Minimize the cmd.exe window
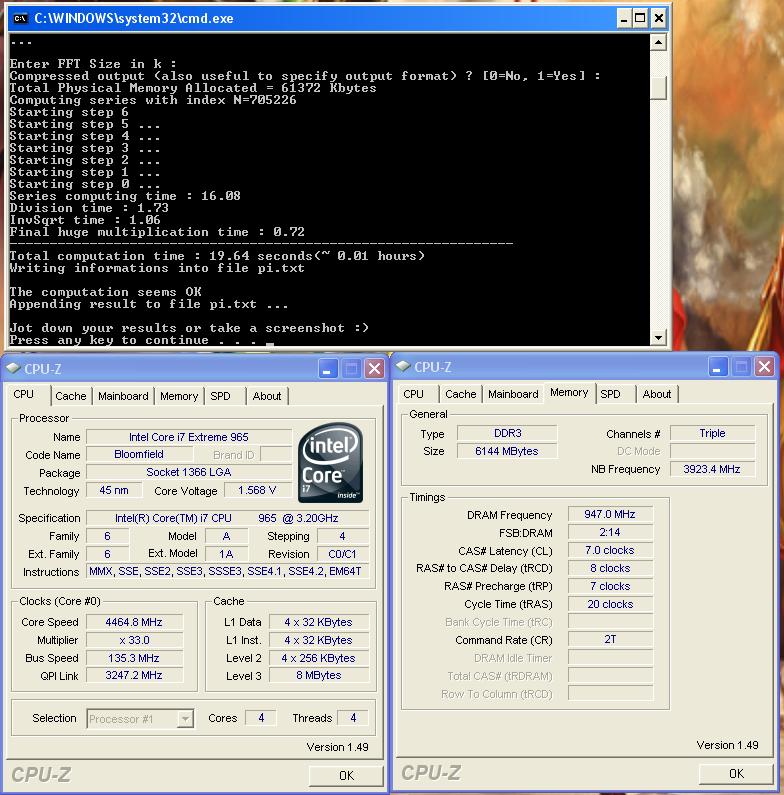The image size is (784, 795). click(x=624, y=19)
